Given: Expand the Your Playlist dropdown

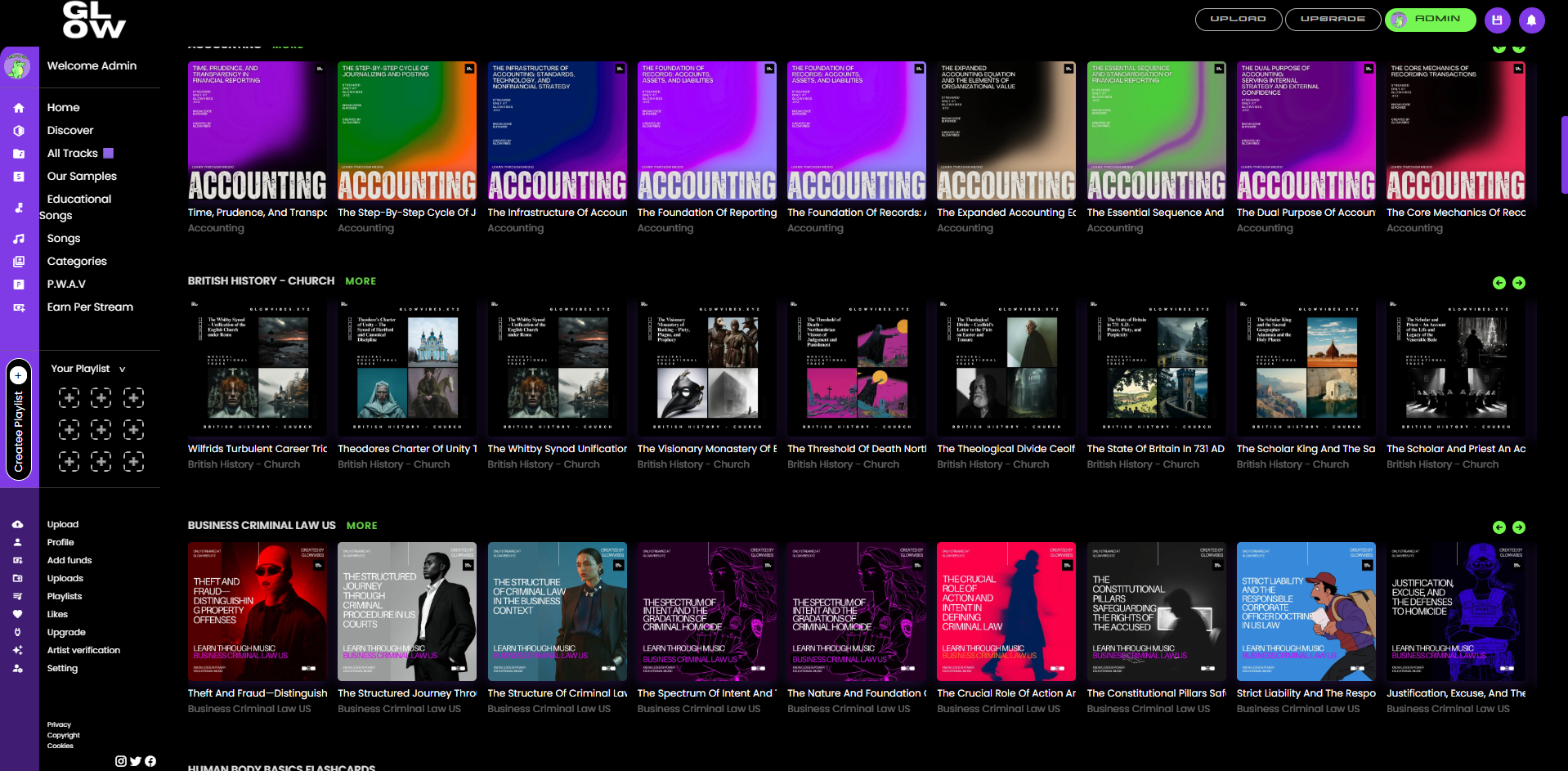Looking at the screenshot, I should tap(88, 370).
